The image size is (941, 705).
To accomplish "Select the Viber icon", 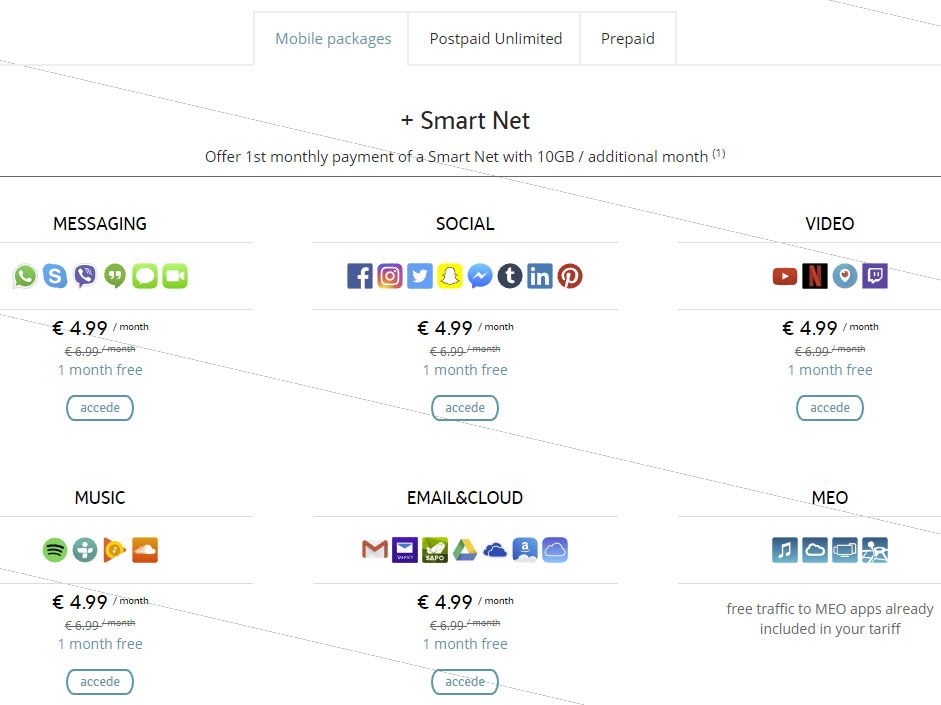I will [85, 276].
